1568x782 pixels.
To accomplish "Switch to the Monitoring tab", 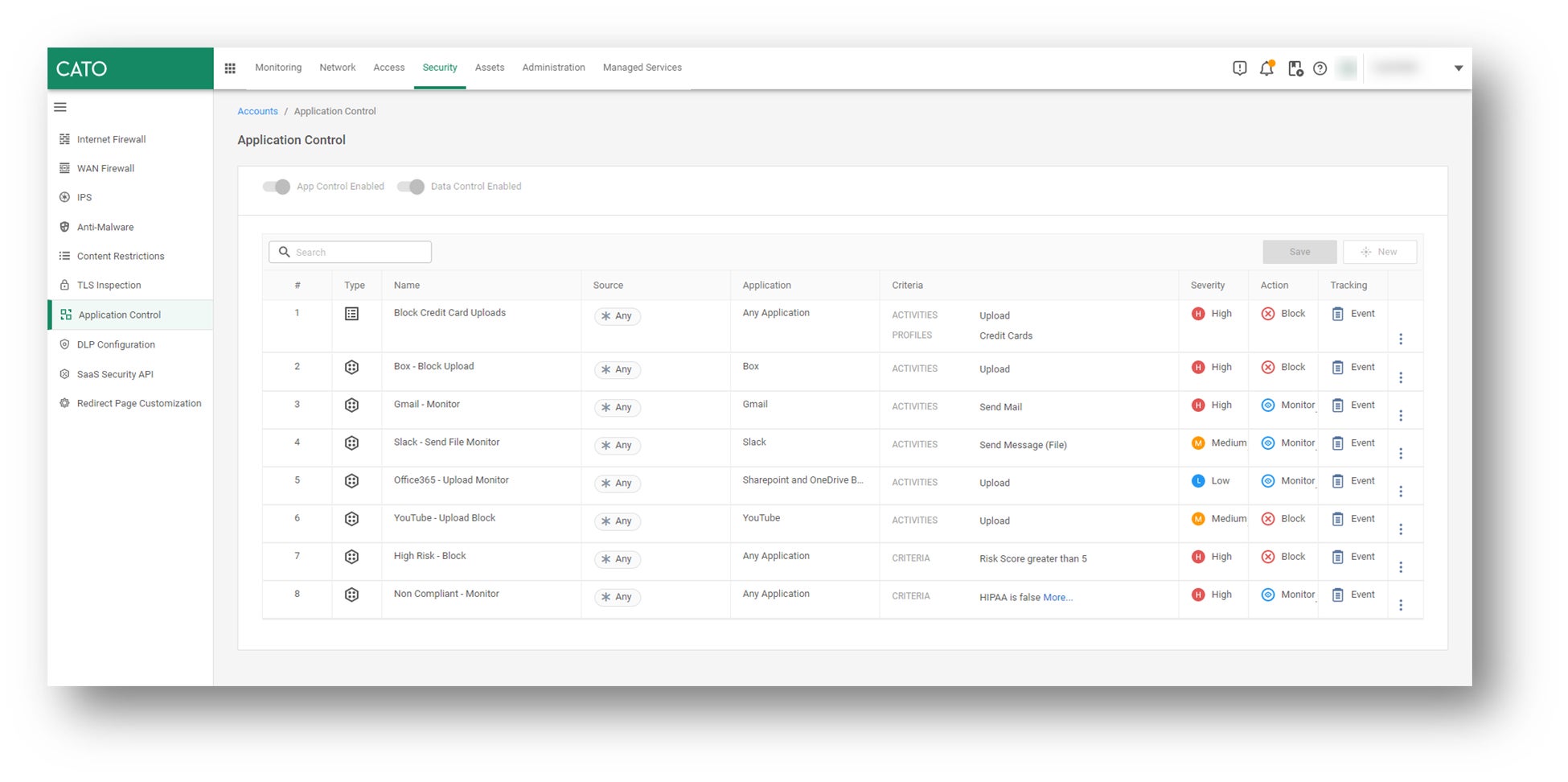I will [278, 68].
